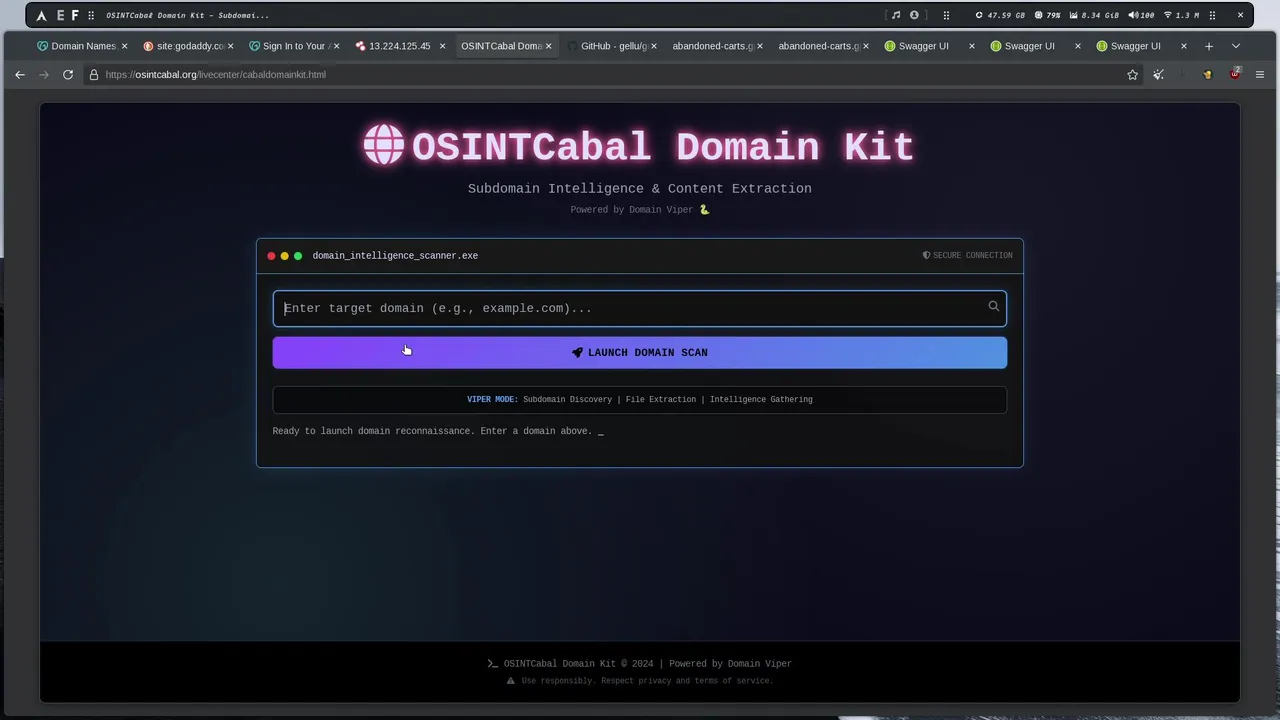
Task: Click the red dot on scanner title bar
Action: (x=271, y=256)
